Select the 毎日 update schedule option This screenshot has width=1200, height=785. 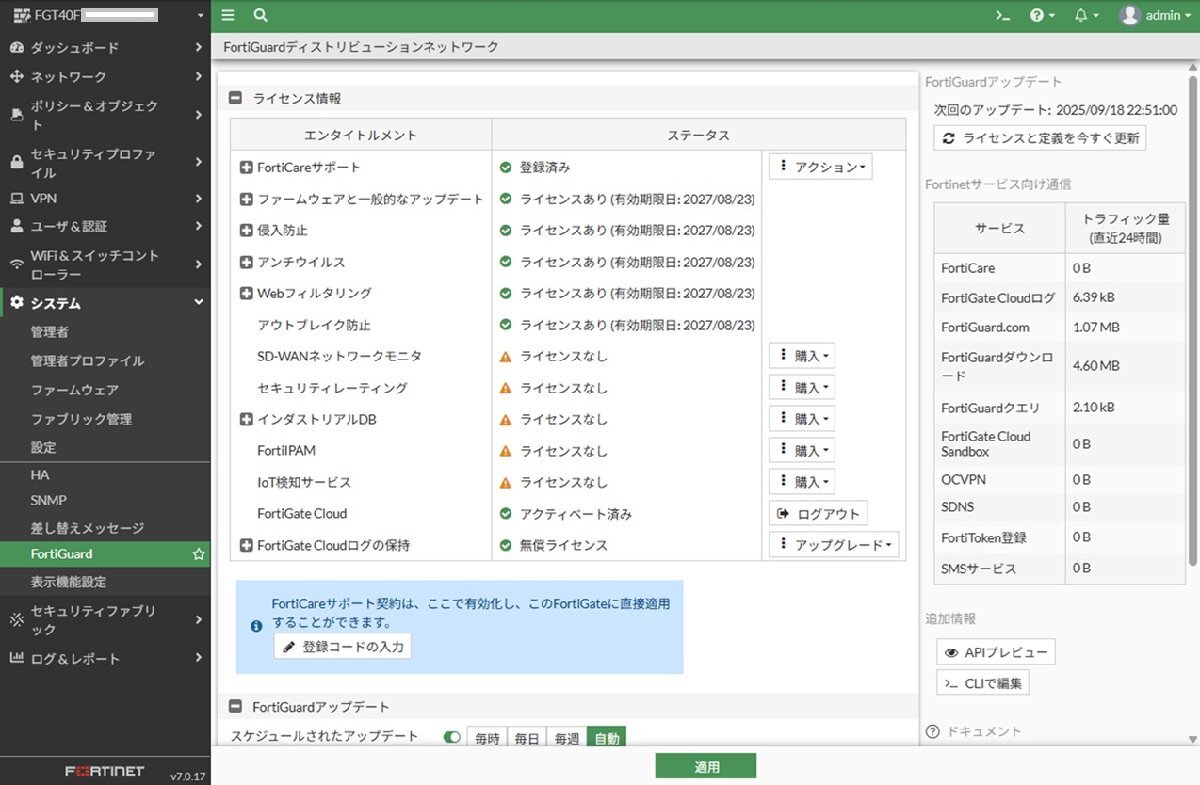[x=527, y=739]
